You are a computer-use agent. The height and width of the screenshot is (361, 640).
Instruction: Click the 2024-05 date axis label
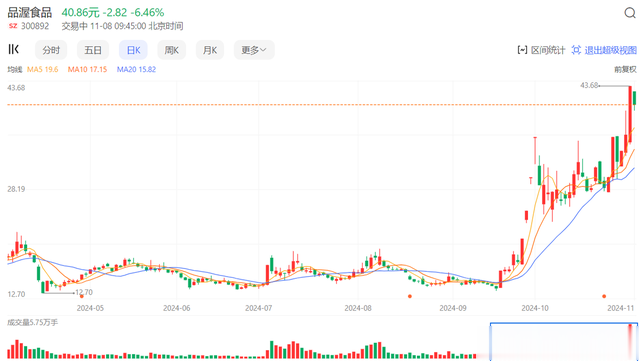(90, 308)
